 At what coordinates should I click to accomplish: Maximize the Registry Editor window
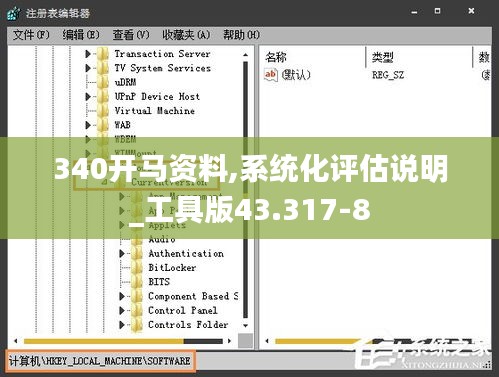pos(438,11)
